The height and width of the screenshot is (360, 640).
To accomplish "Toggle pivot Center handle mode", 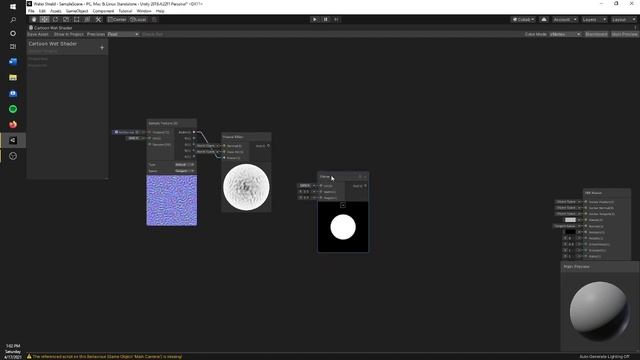I will 117,20.
